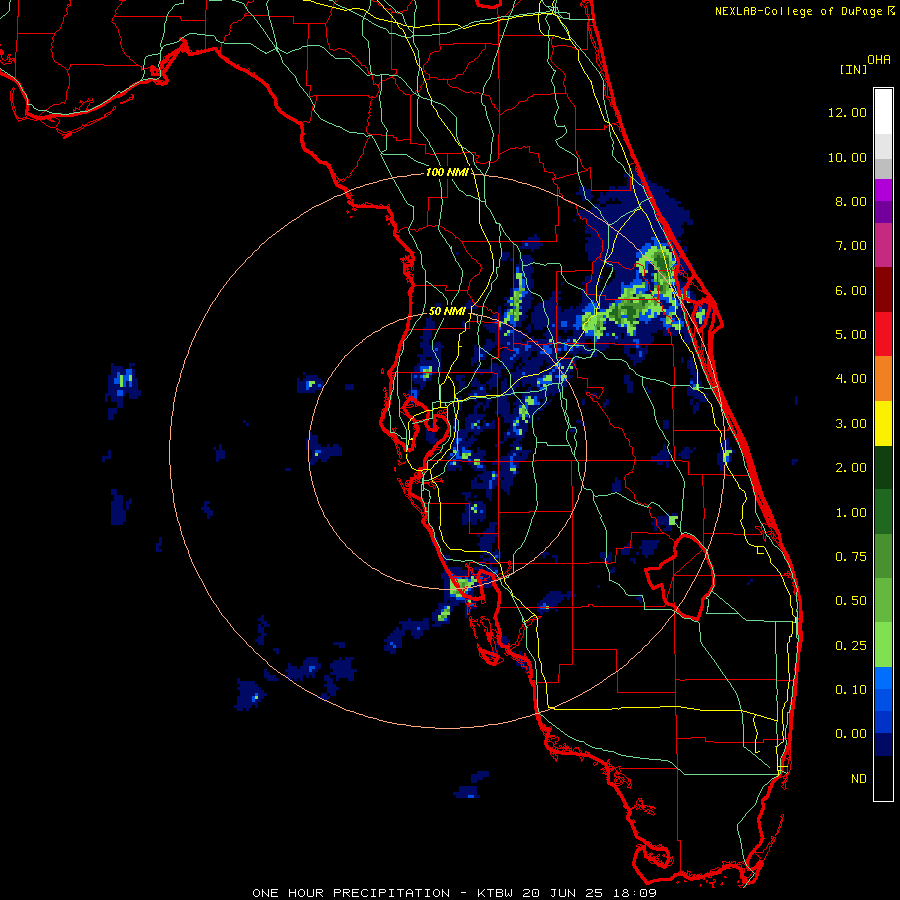Pick the green swatch beside 1.00
Screen dimensions: 900x900
(883, 512)
